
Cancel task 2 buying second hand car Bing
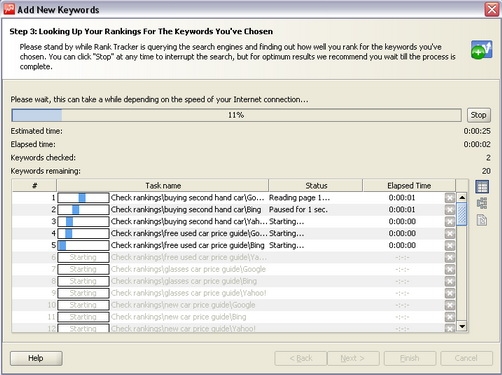click(450, 210)
